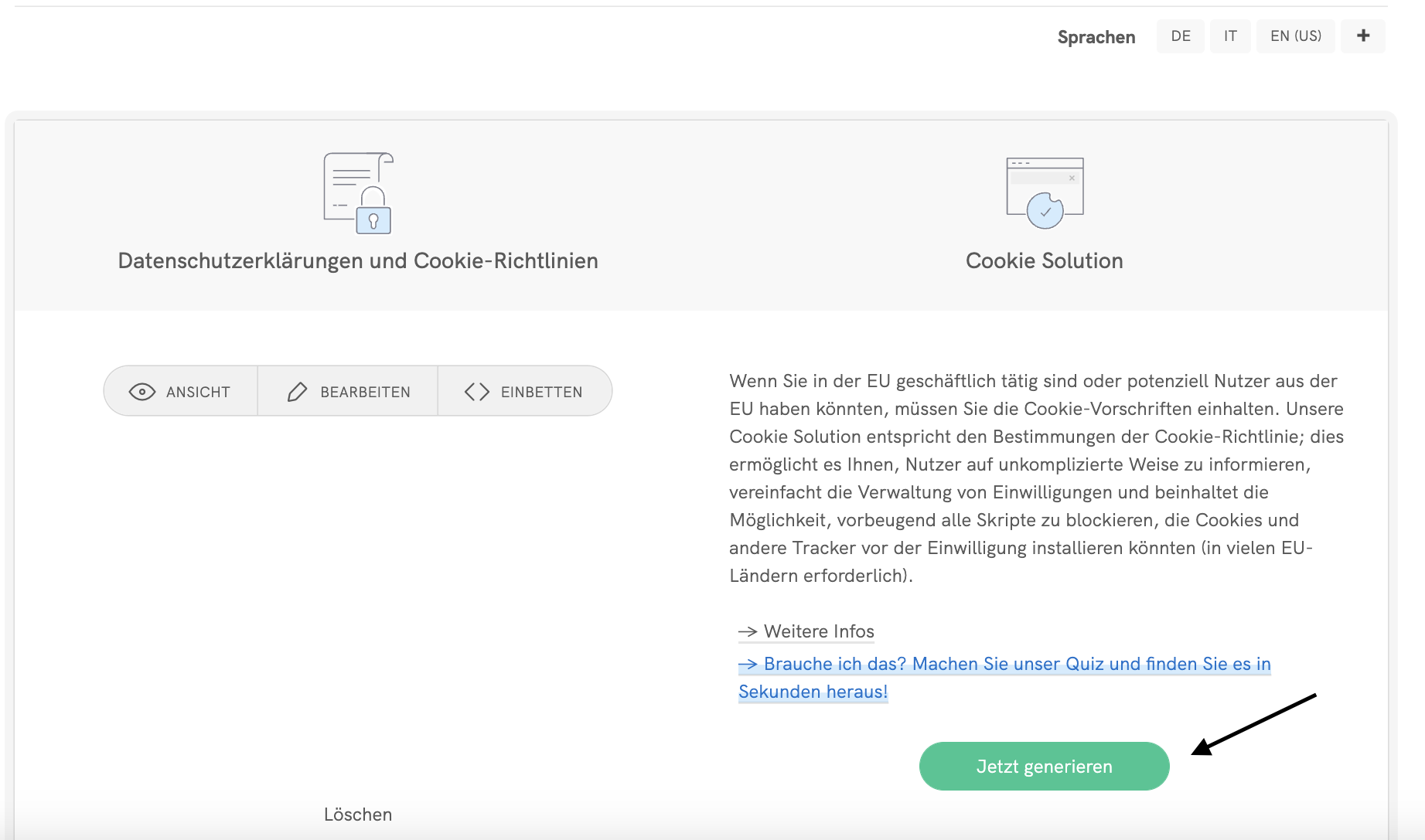Screen dimensions: 1425x840
Task: Select EN (US) language tab
Action: [1296, 36]
